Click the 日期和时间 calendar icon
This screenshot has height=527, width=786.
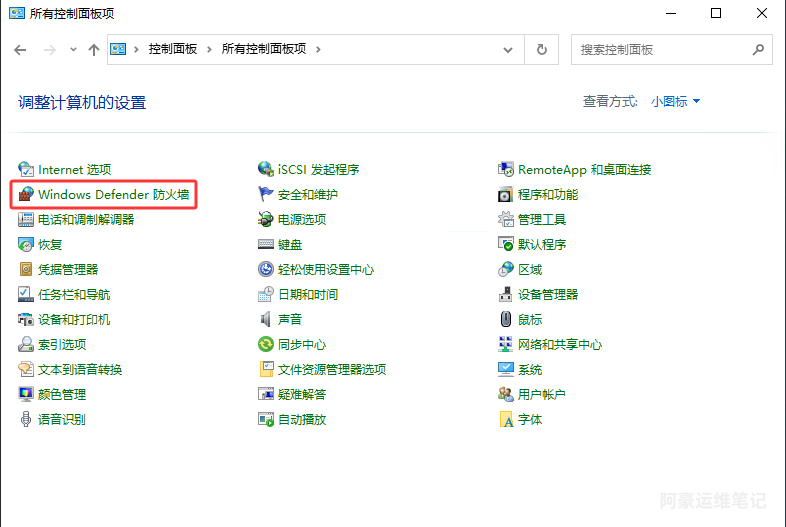pos(266,294)
